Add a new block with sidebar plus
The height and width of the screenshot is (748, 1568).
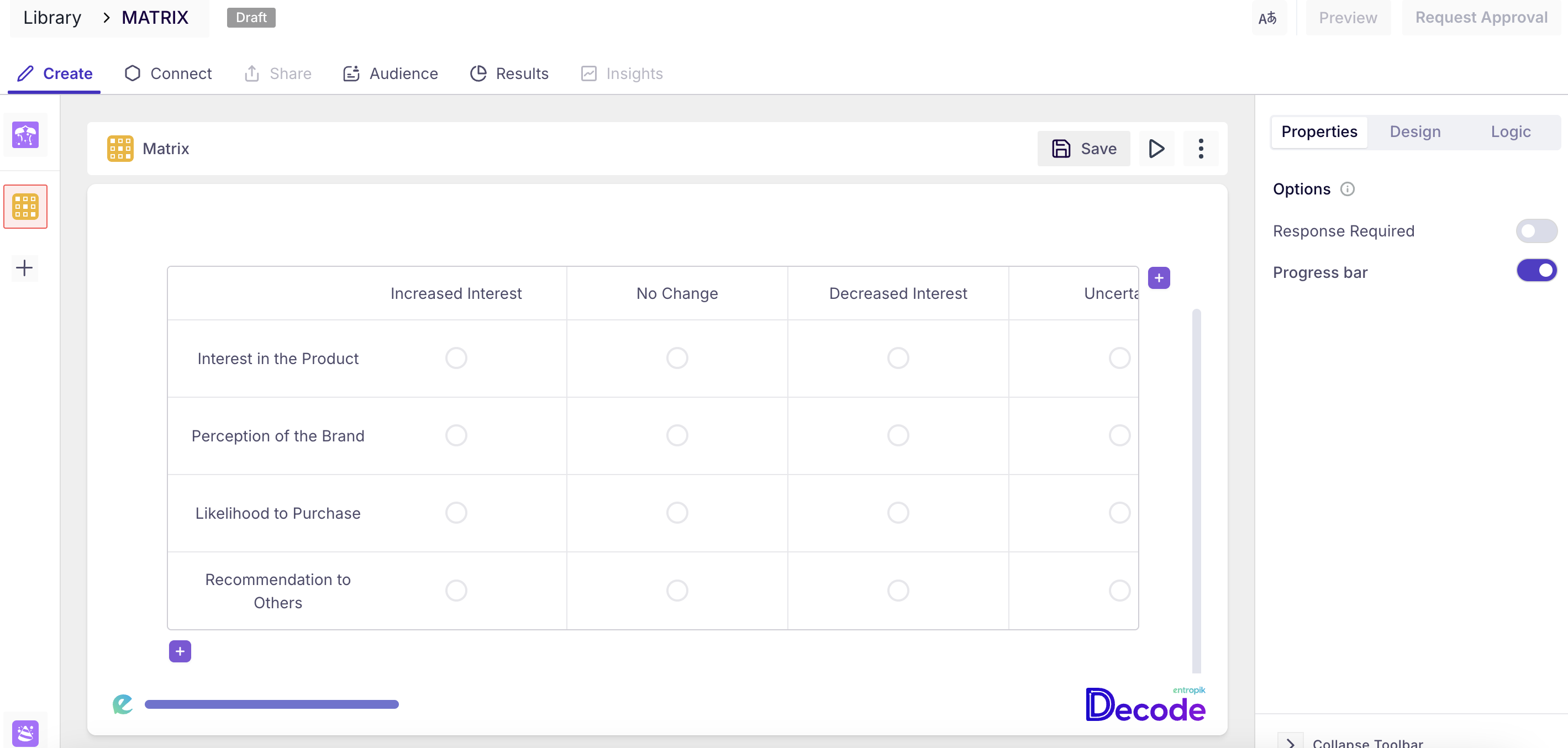[x=24, y=268]
